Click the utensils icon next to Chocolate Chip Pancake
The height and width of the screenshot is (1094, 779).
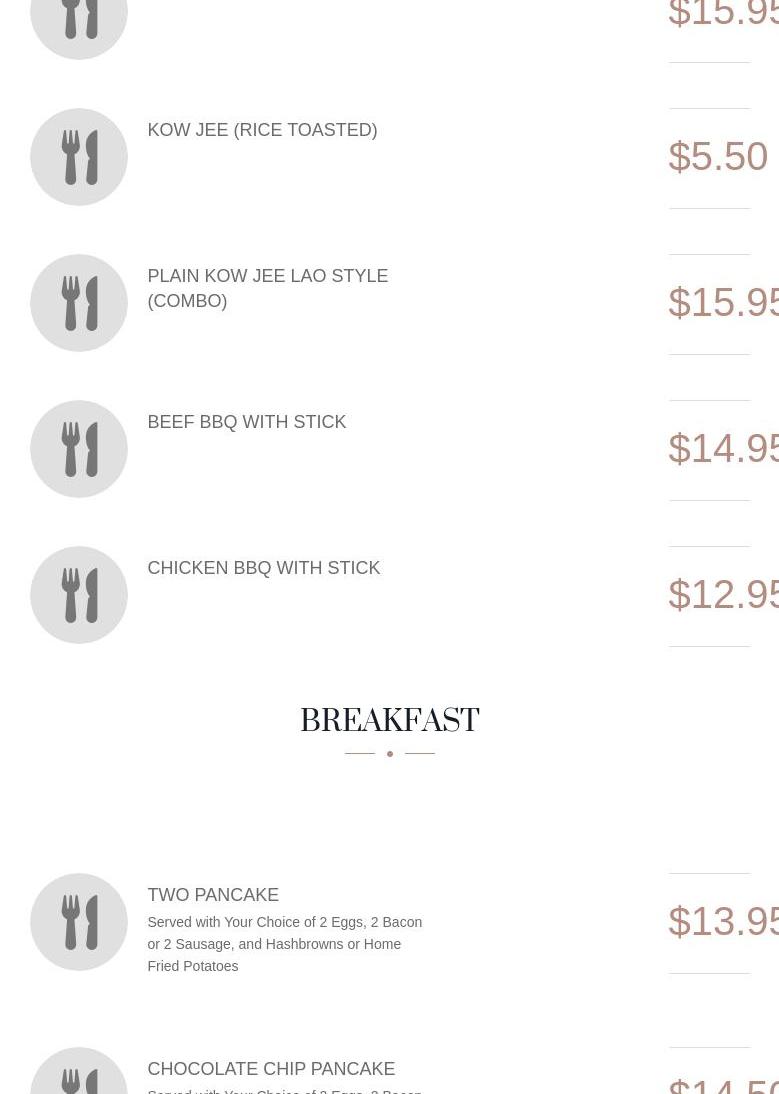(x=79, y=1074)
